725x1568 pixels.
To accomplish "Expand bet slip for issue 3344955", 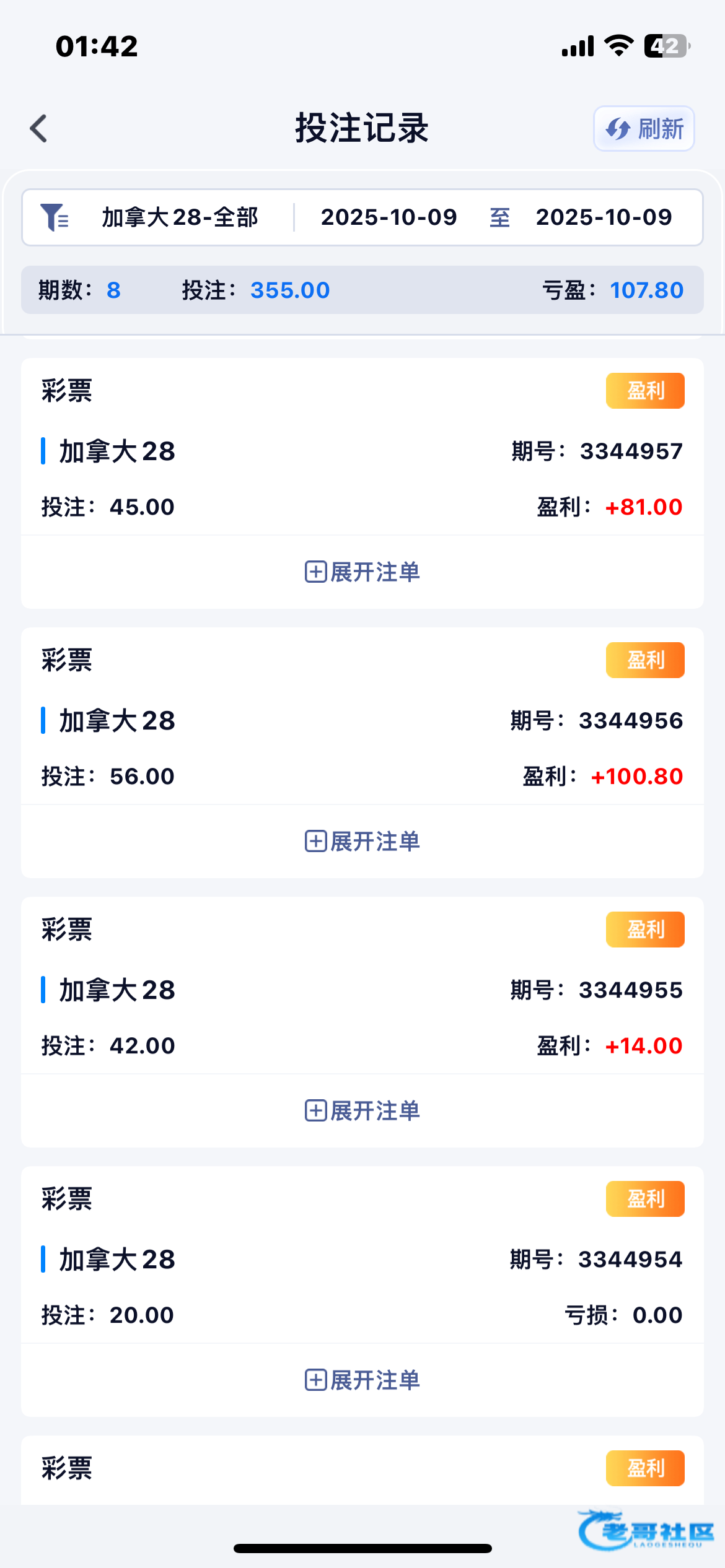I will click(362, 1110).
